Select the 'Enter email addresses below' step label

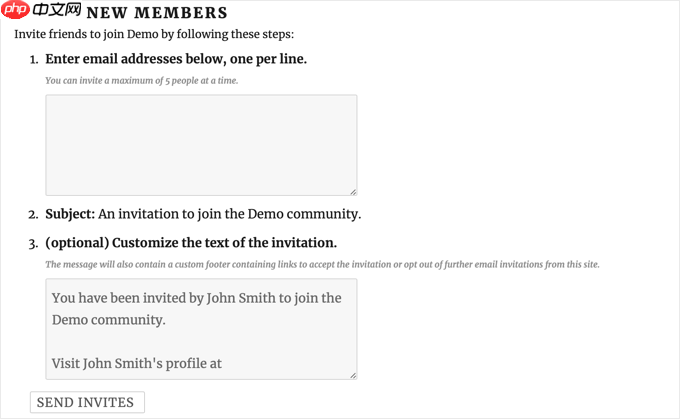pyautogui.click(x=176, y=59)
